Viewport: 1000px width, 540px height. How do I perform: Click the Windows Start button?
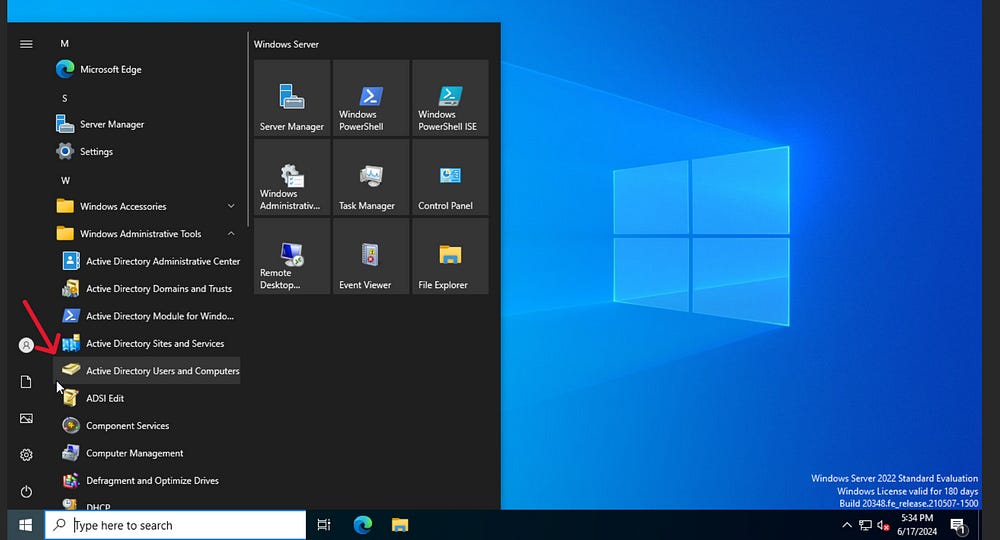[24, 525]
